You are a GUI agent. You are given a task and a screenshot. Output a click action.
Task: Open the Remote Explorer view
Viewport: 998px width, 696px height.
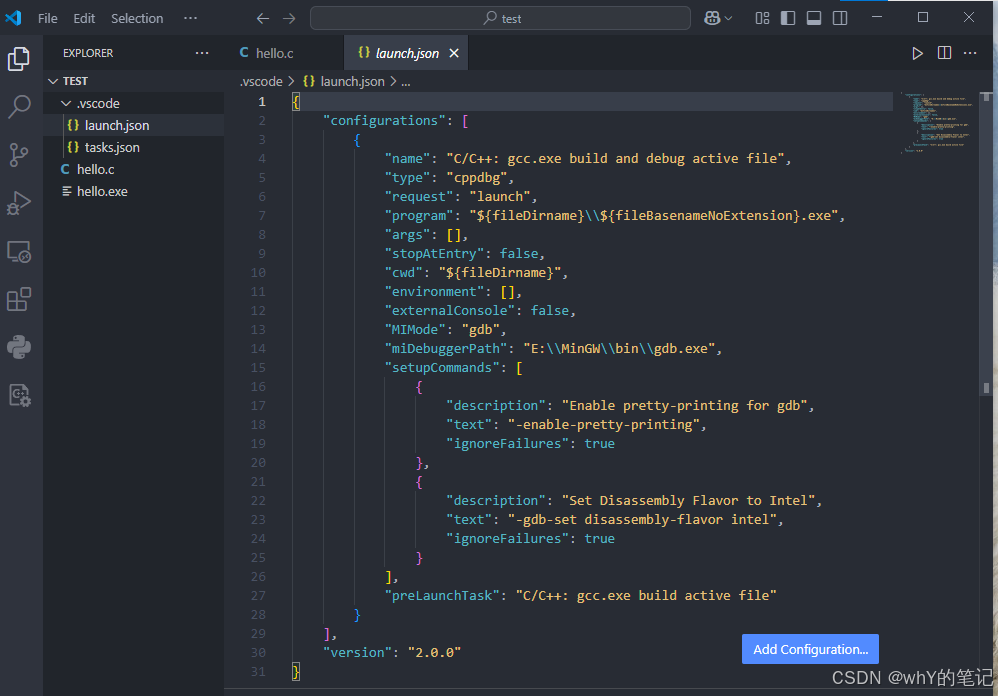click(x=18, y=252)
